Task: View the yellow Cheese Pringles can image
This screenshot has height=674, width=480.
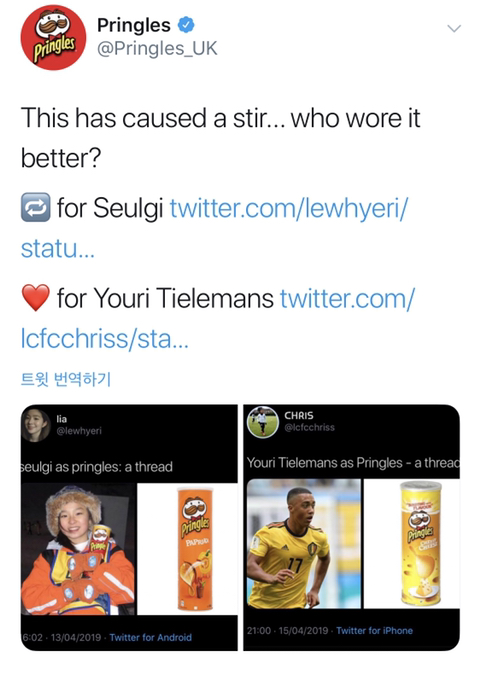Action: click(412, 543)
